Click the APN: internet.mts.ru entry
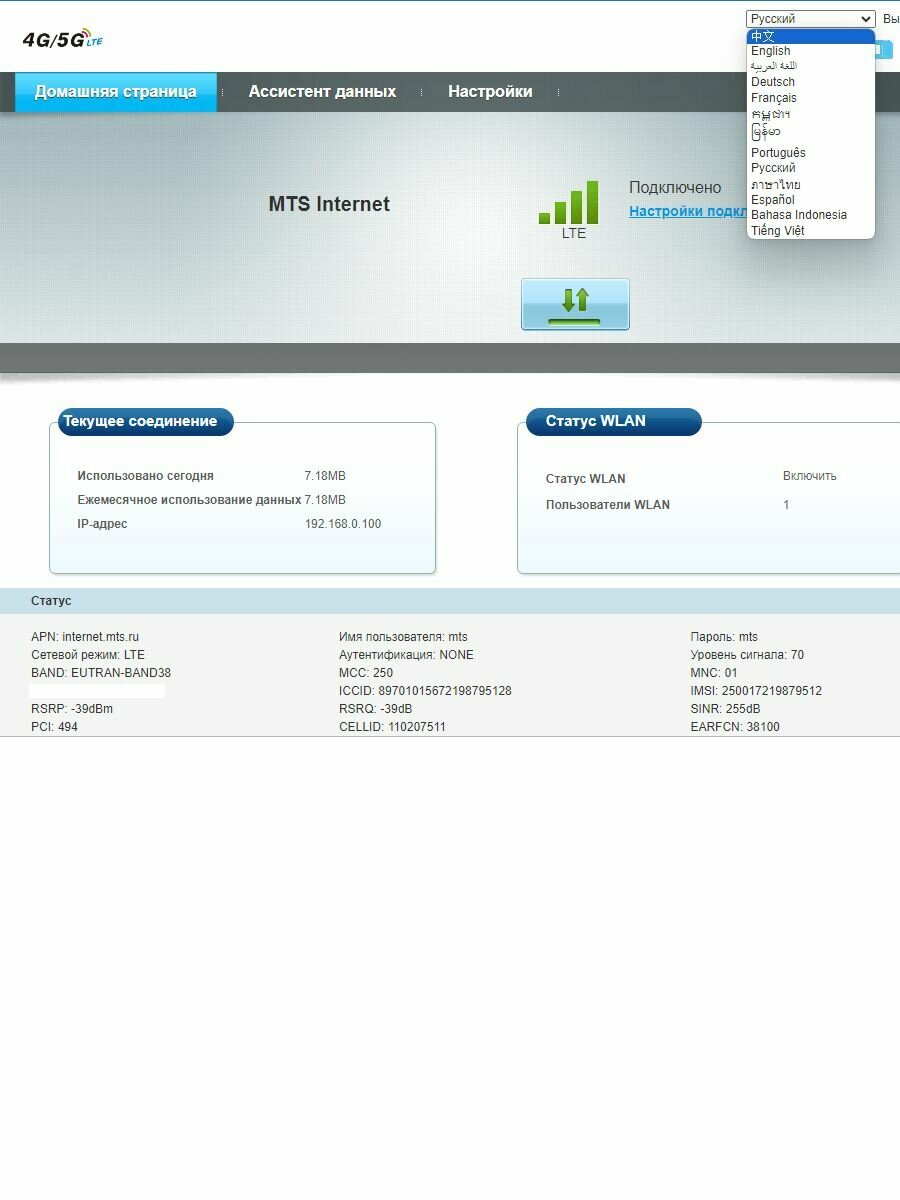Viewport: 900px width, 1200px height. click(85, 637)
